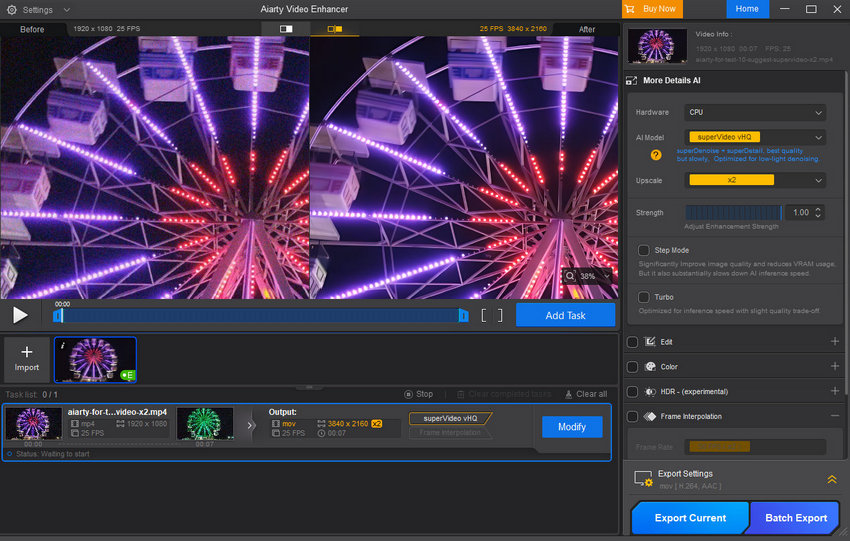Expand the Edit section plus
Screen dimensions: 850x541
click(x=835, y=342)
